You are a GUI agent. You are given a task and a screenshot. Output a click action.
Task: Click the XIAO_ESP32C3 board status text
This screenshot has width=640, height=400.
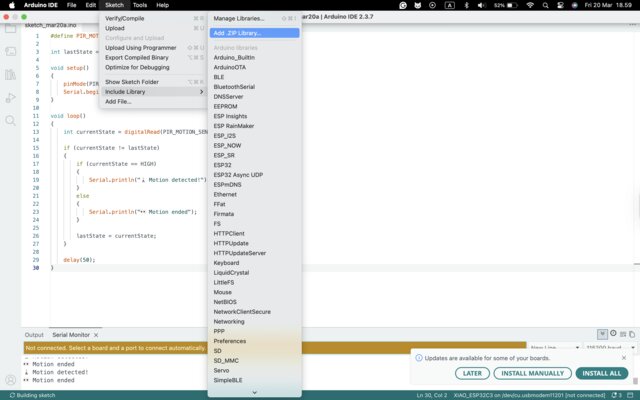click(x=529, y=395)
